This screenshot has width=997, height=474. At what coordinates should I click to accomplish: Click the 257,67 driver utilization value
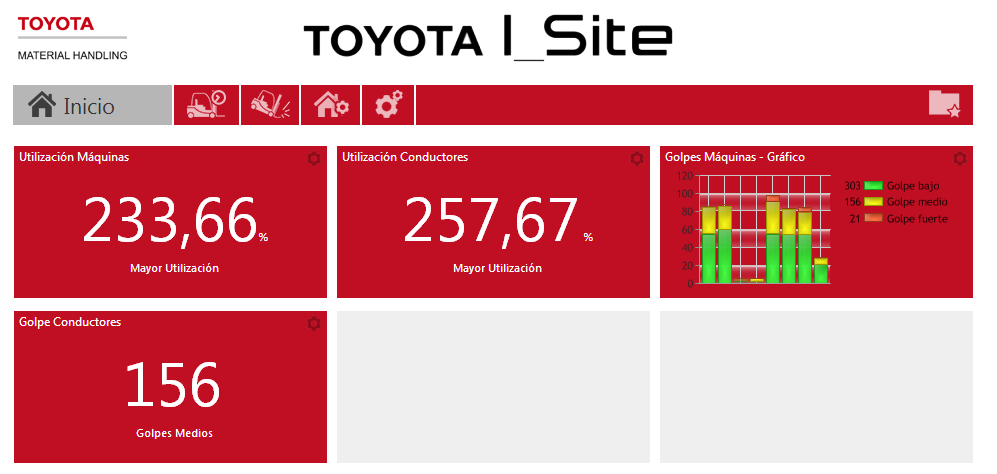pos(492,221)
